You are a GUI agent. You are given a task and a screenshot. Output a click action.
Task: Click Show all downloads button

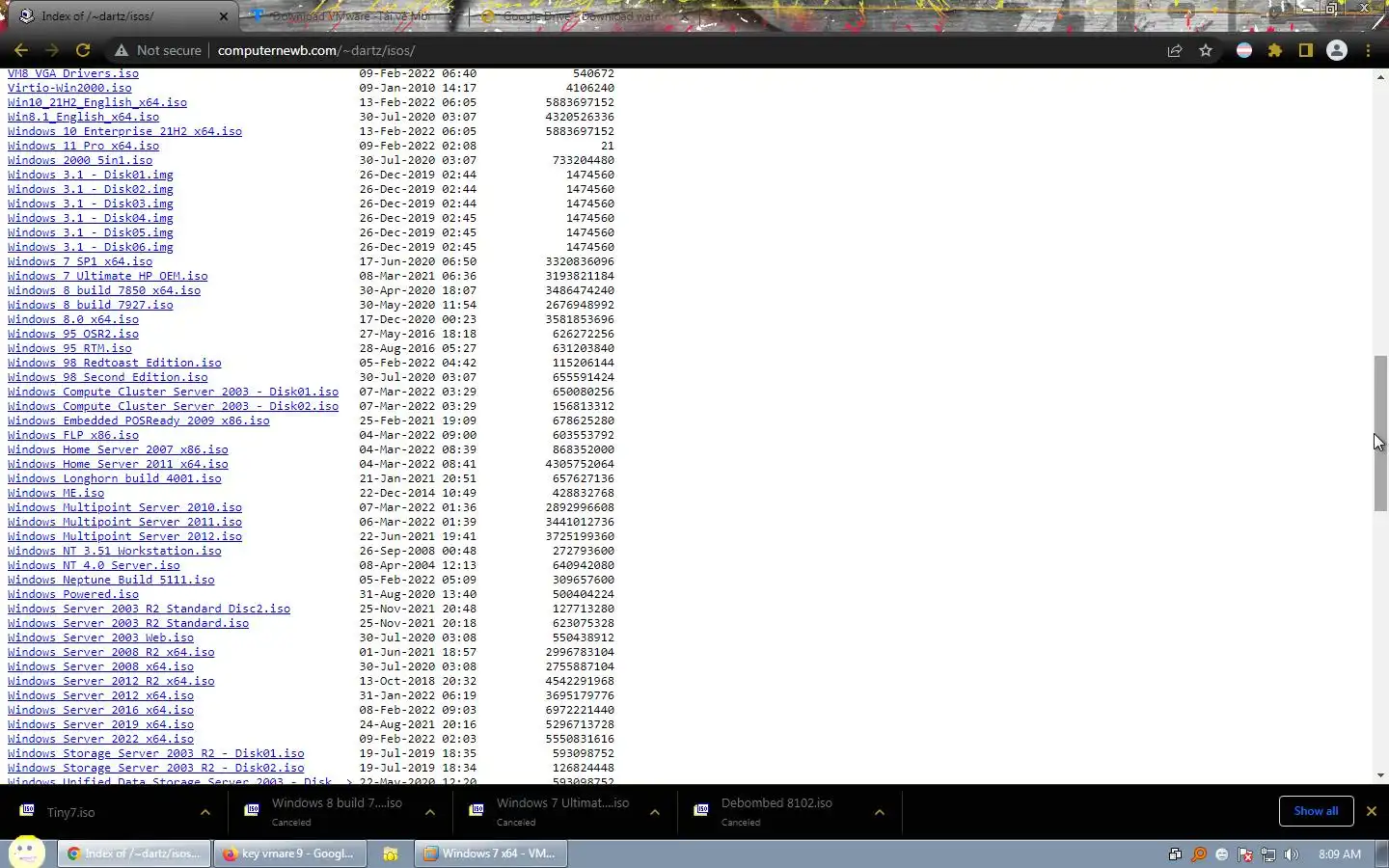pyautogui.click(x=1316, y=811)
